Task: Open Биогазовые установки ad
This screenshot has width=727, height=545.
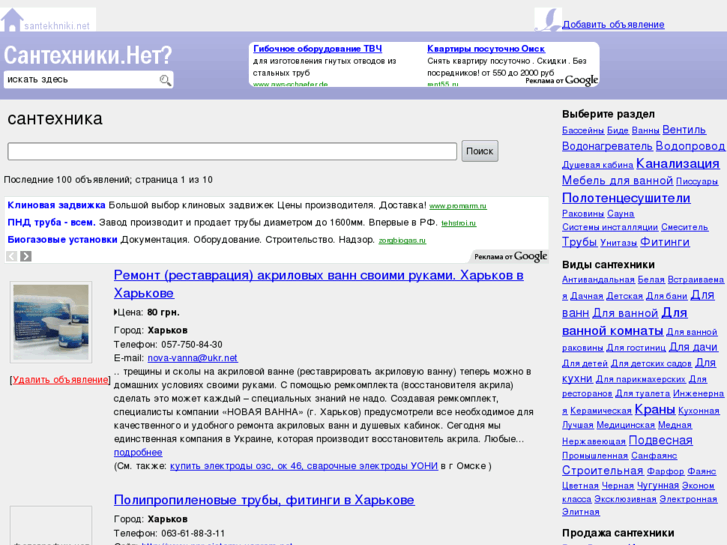Action: click(63, 240)
